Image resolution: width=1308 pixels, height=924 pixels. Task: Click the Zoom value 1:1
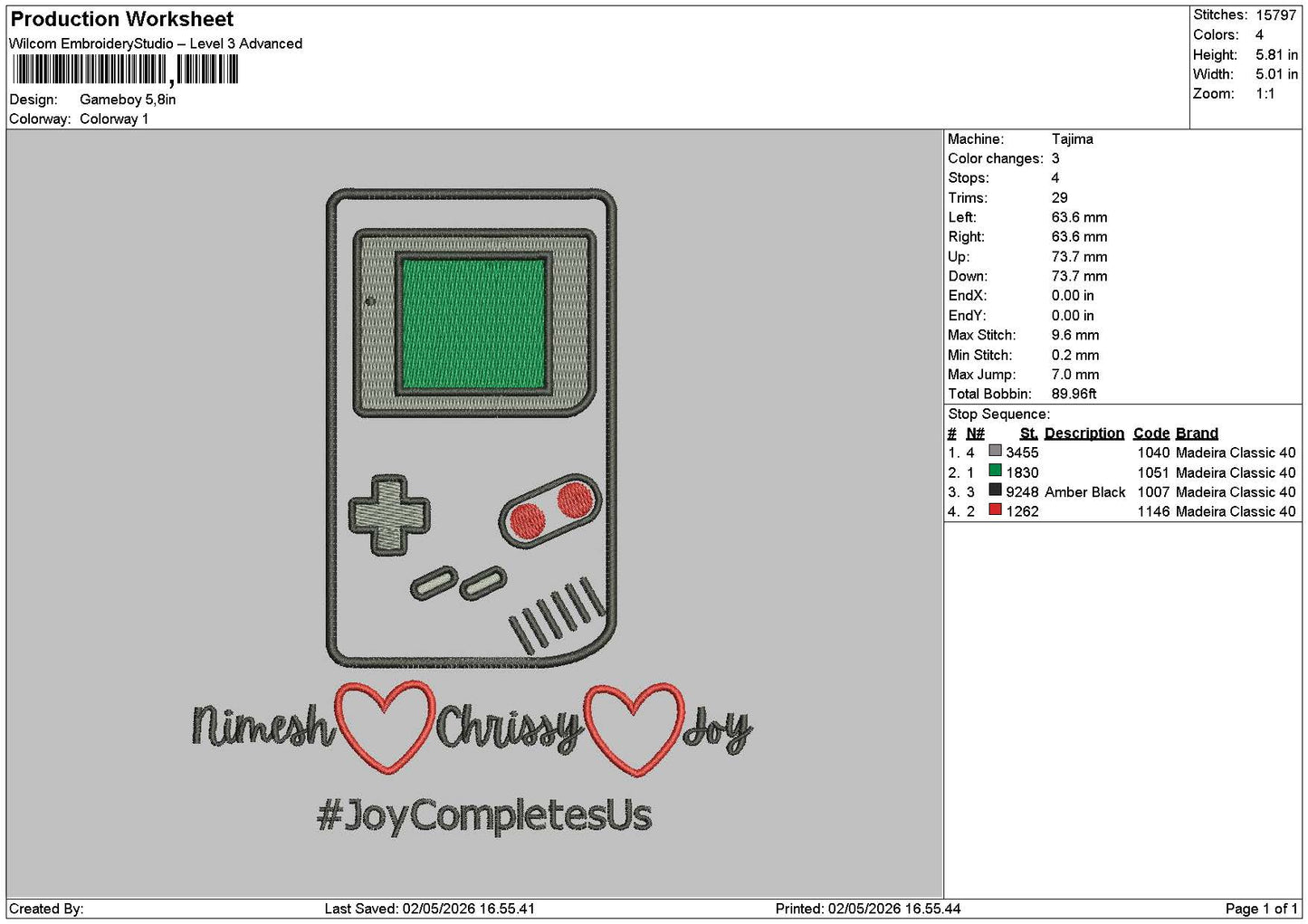click(1265, 93)
